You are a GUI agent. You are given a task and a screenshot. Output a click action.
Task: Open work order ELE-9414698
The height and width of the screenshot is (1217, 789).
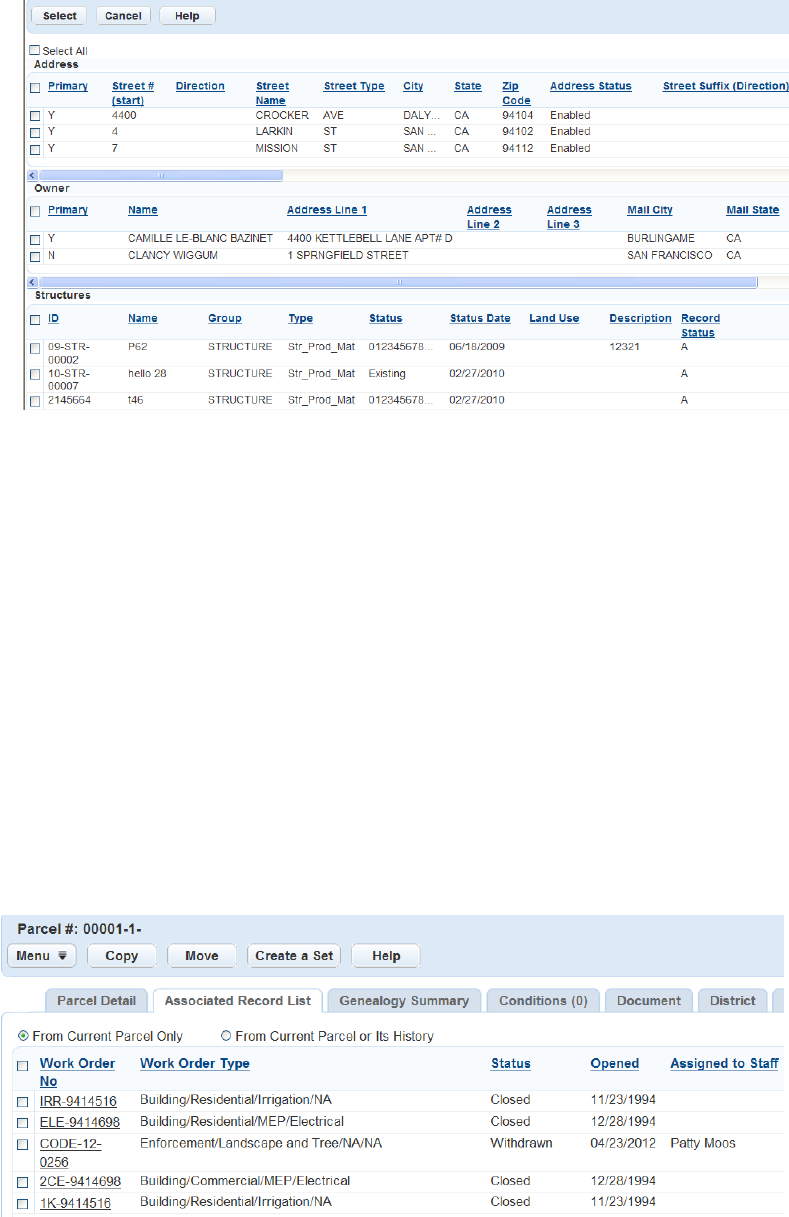pyautogui.click(x=80, y=1121)
